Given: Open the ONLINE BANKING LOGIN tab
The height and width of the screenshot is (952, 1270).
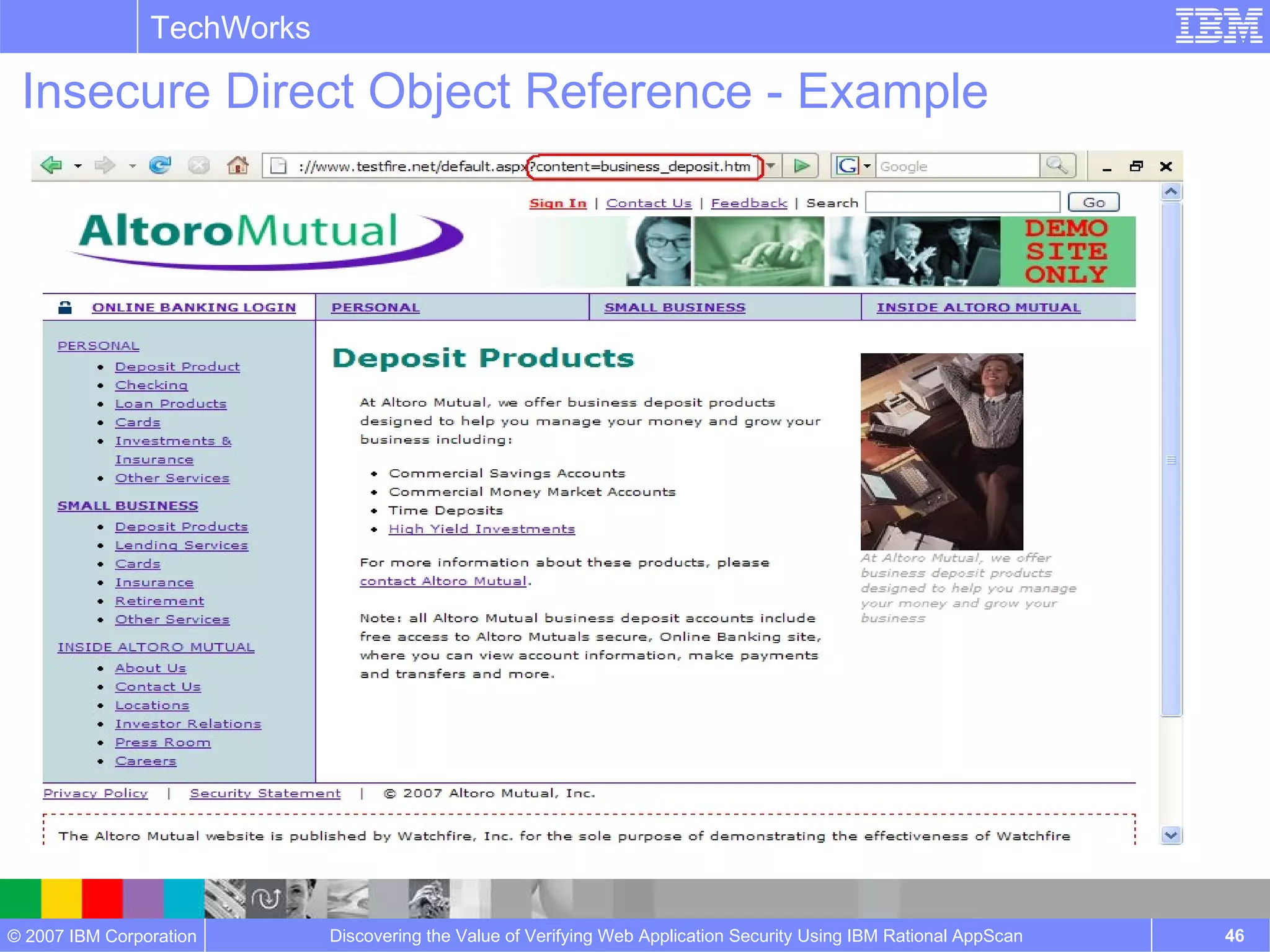Looking at the screenshot, I should coord(193,307).
